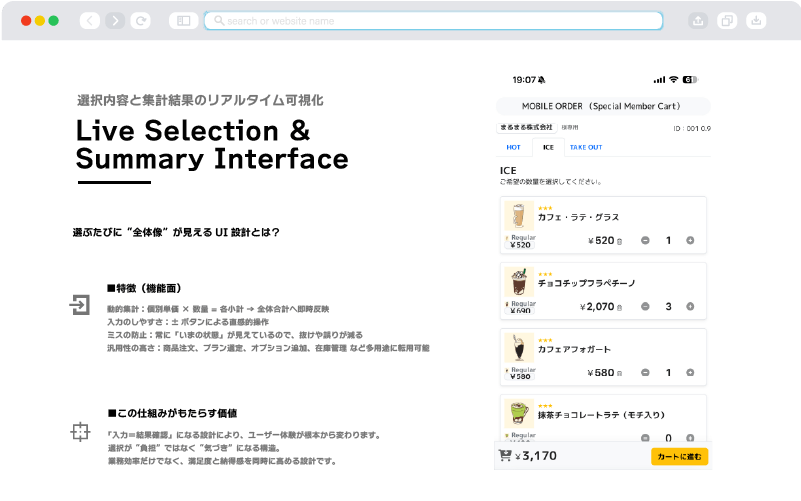This screenshot has width=801, height=501.
Task: Click the search or website name field
Action: click(x=433, y=20)
